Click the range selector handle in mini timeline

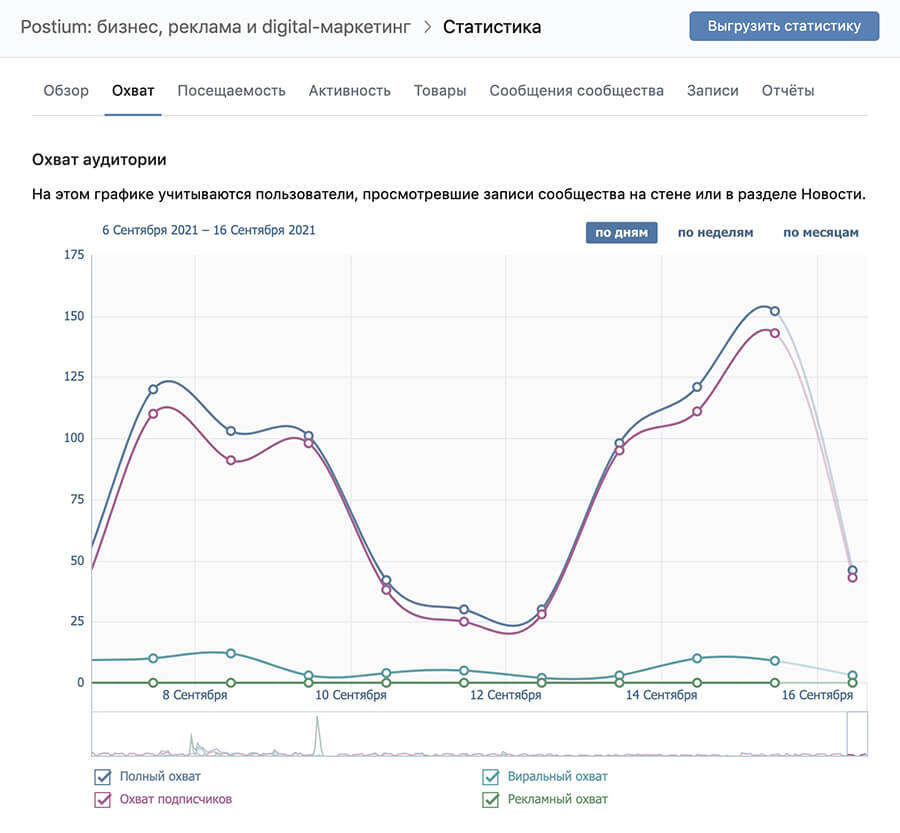pos(857,733)
